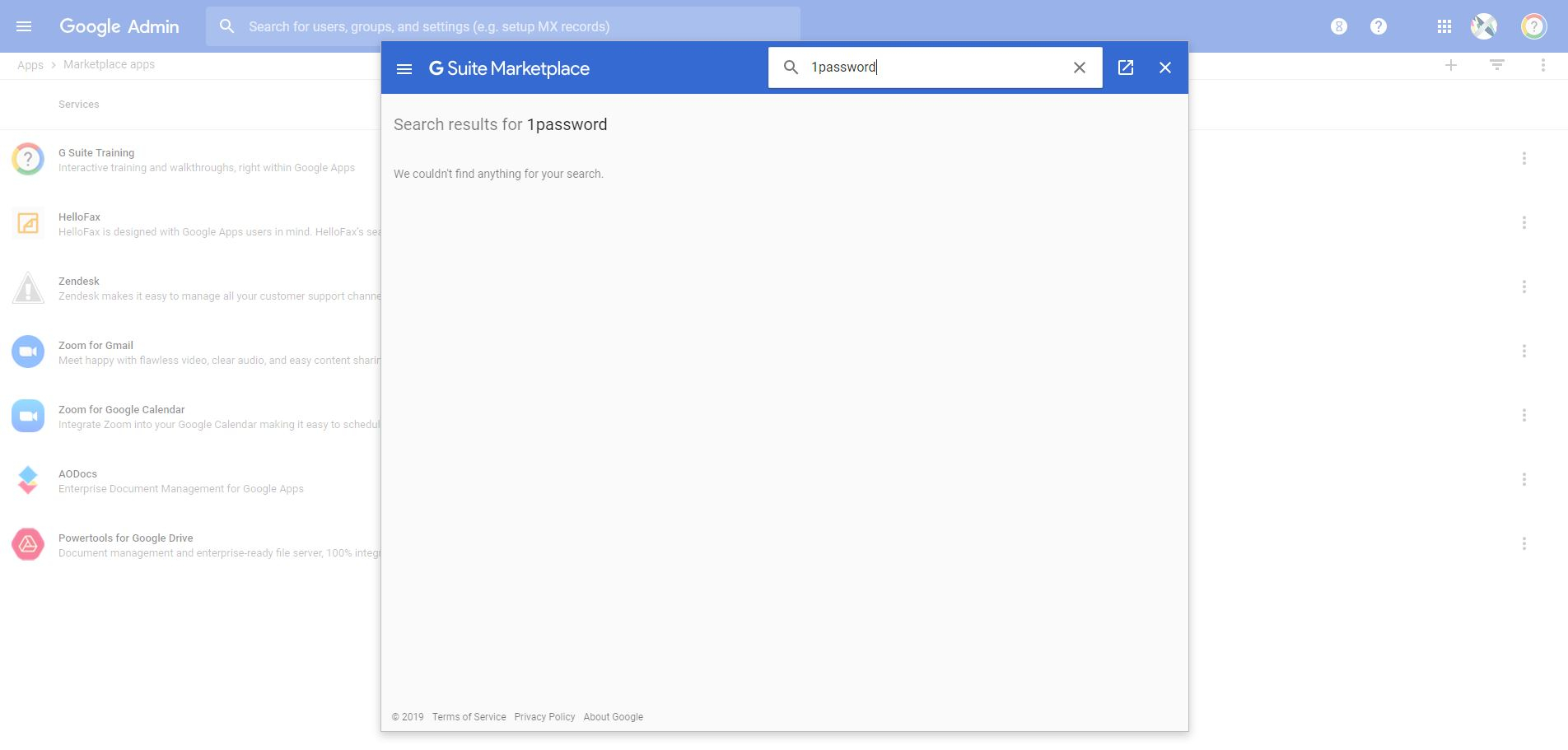Viewport: 1568px width, 750px height.
Task: Clear the 1password search text
Action: point(1080,68)
